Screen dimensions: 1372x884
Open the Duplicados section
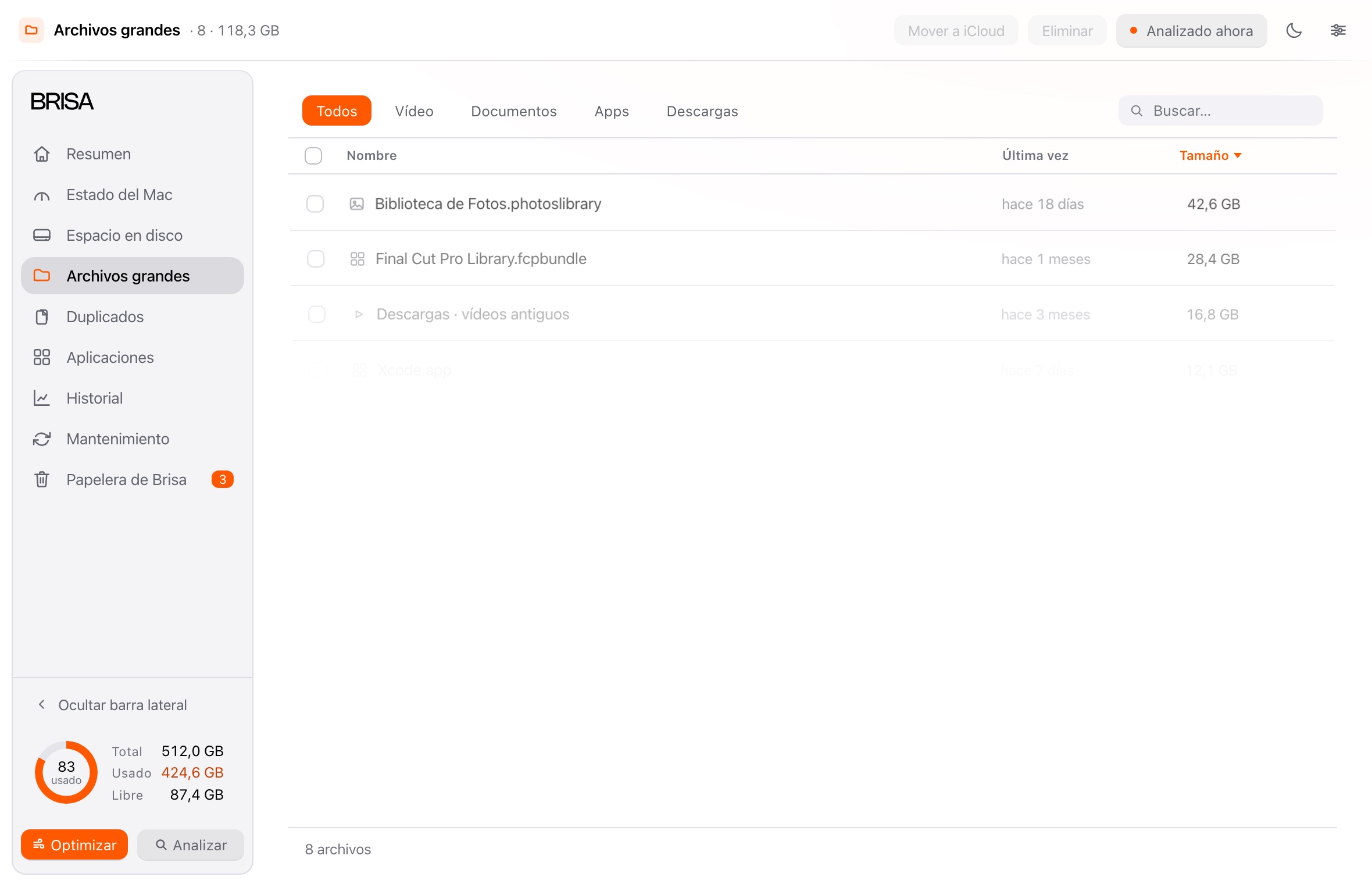(133, 317)
